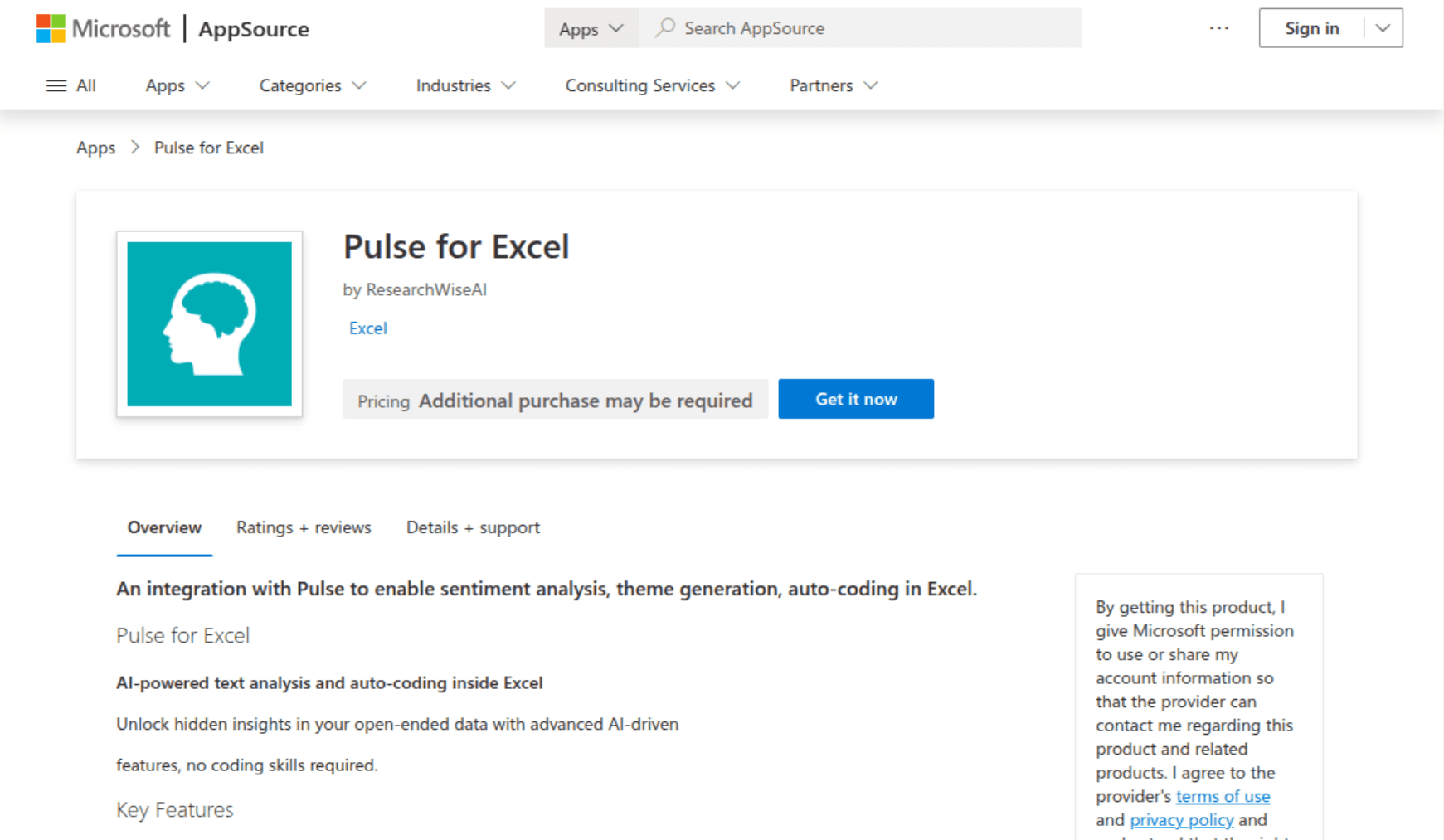1444x840 pixels.
Task: Expand the Sign in dropdown arrow
Action: (1383, 28)
